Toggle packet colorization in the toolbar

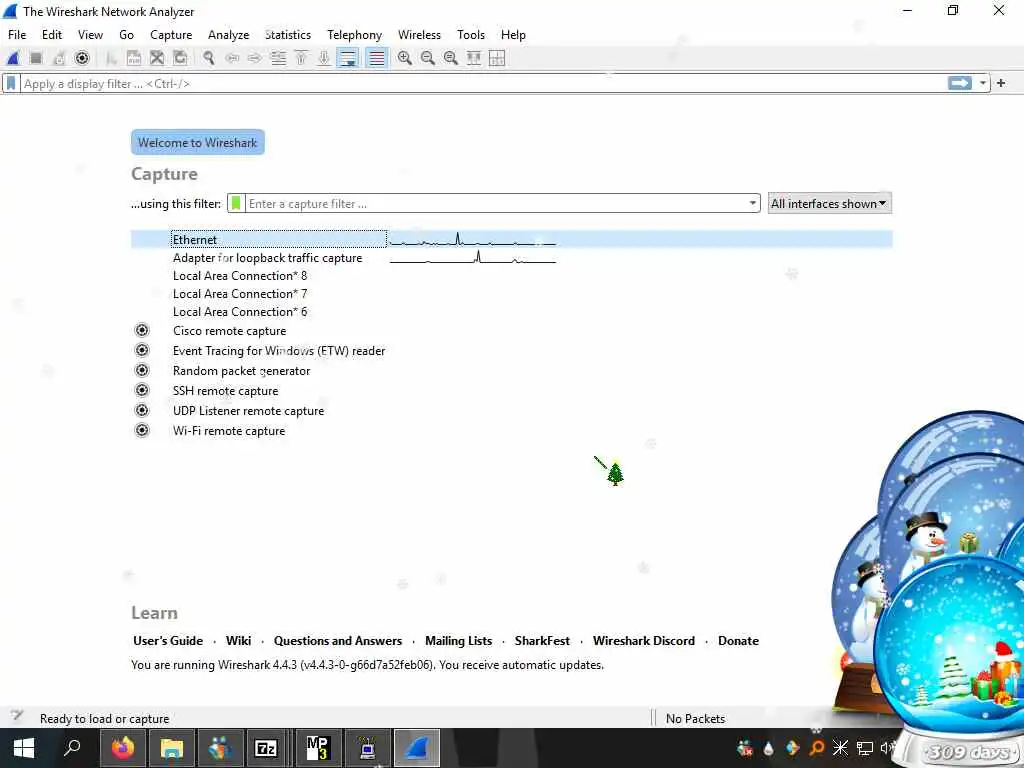point(376,58)
